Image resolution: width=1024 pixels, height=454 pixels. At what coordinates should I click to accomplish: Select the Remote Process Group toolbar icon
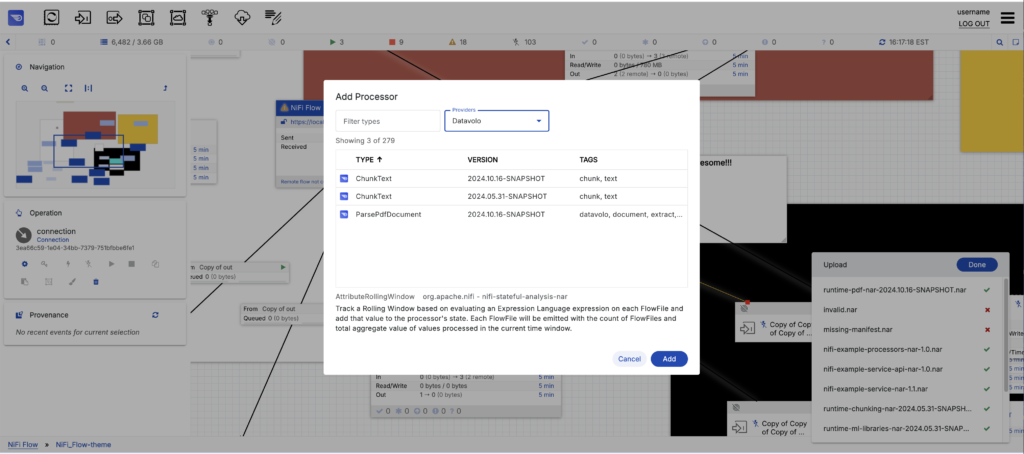(177, 18)
